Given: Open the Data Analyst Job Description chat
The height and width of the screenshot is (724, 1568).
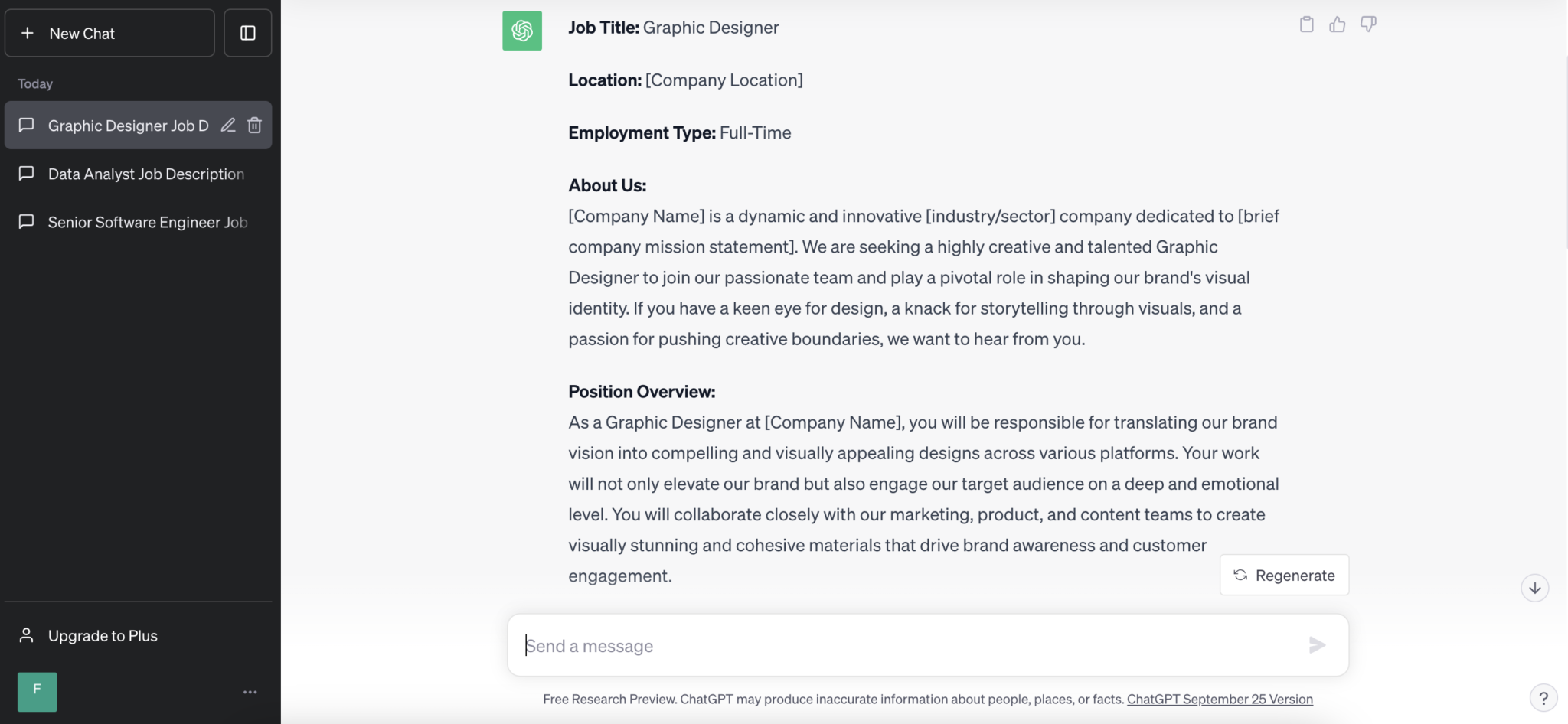Looking at the screenshot, I should tap(145, 174).
